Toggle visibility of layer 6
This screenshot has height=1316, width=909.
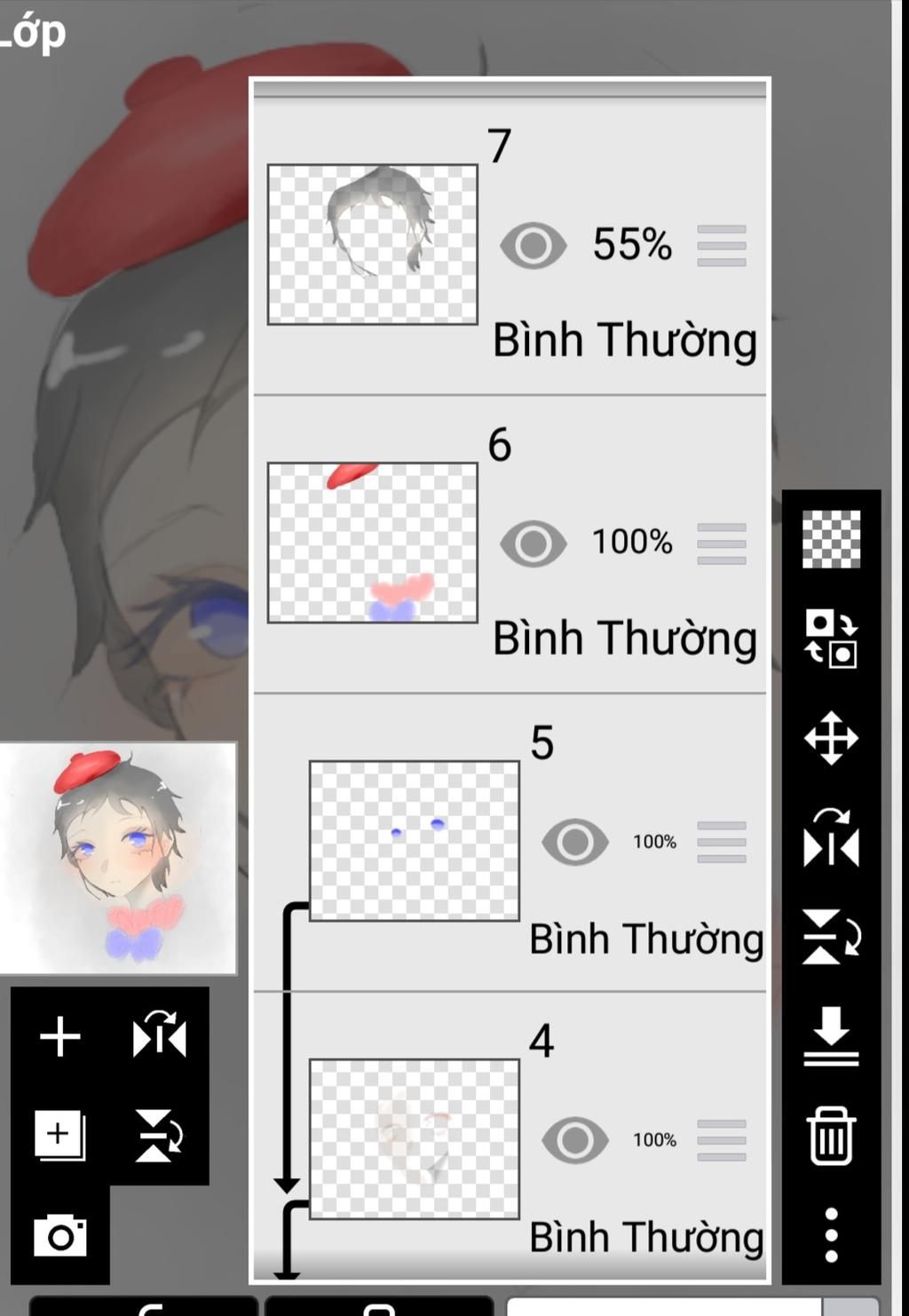[x=533, y=543]
